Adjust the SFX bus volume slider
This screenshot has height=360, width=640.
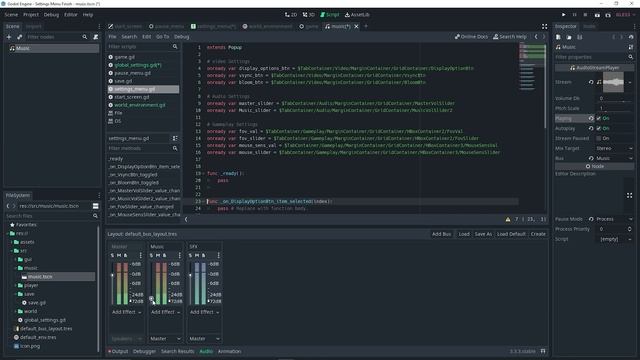point(190,283)
